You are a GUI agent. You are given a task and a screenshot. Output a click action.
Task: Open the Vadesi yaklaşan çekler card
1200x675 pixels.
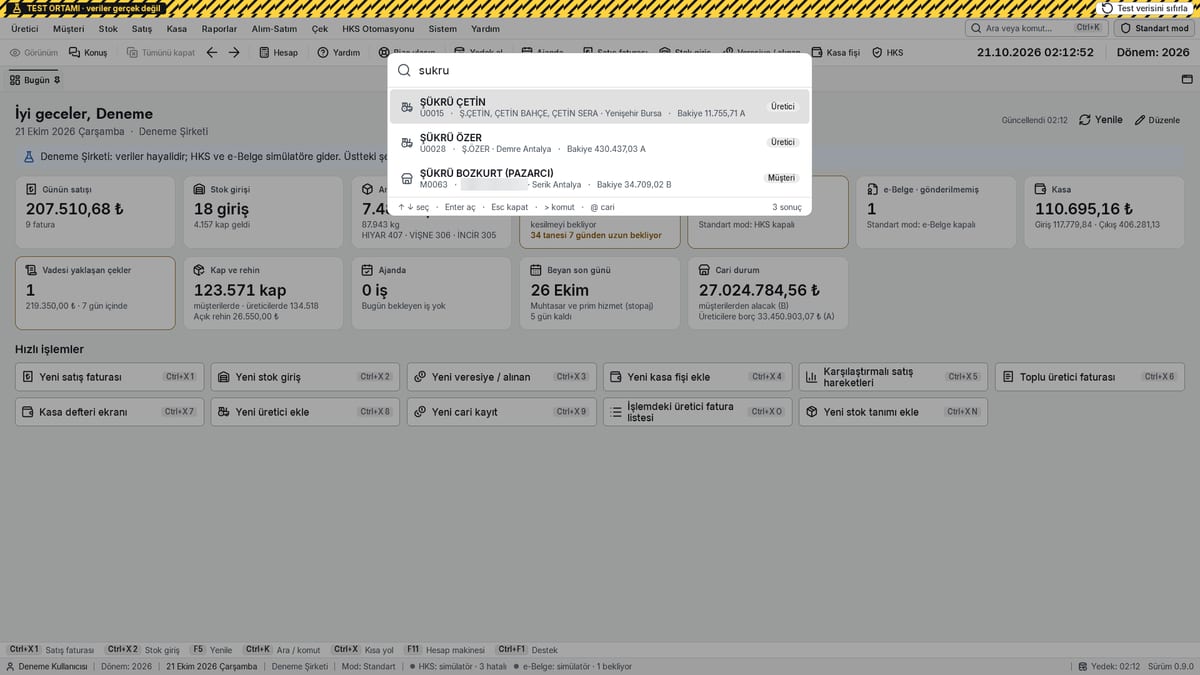point(95,293)
